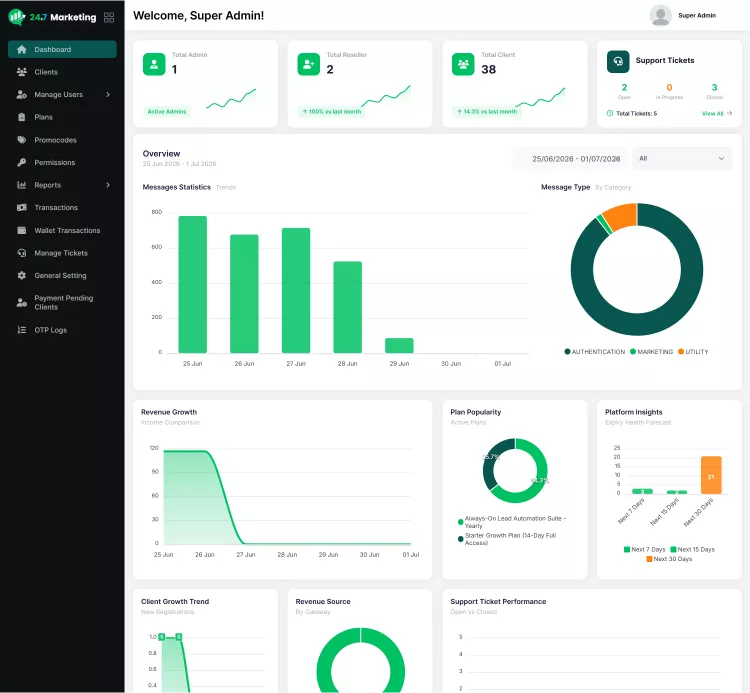Open Clients from the sidebar
750x693 pixels.
coord(62,72)
